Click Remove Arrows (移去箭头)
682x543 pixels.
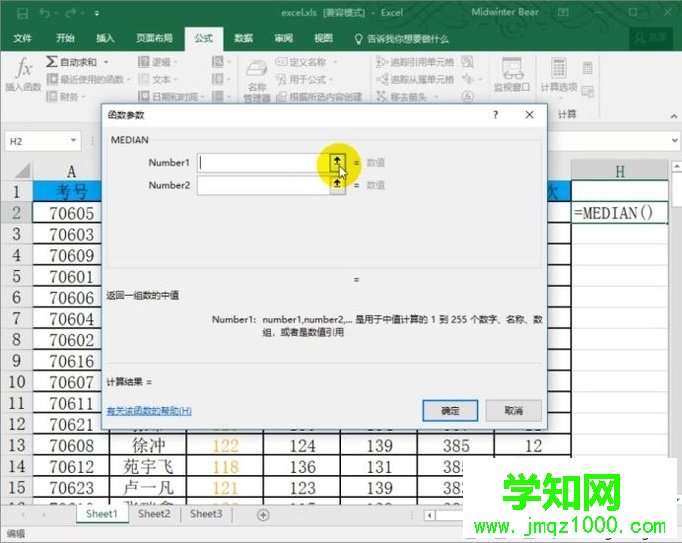402,96
